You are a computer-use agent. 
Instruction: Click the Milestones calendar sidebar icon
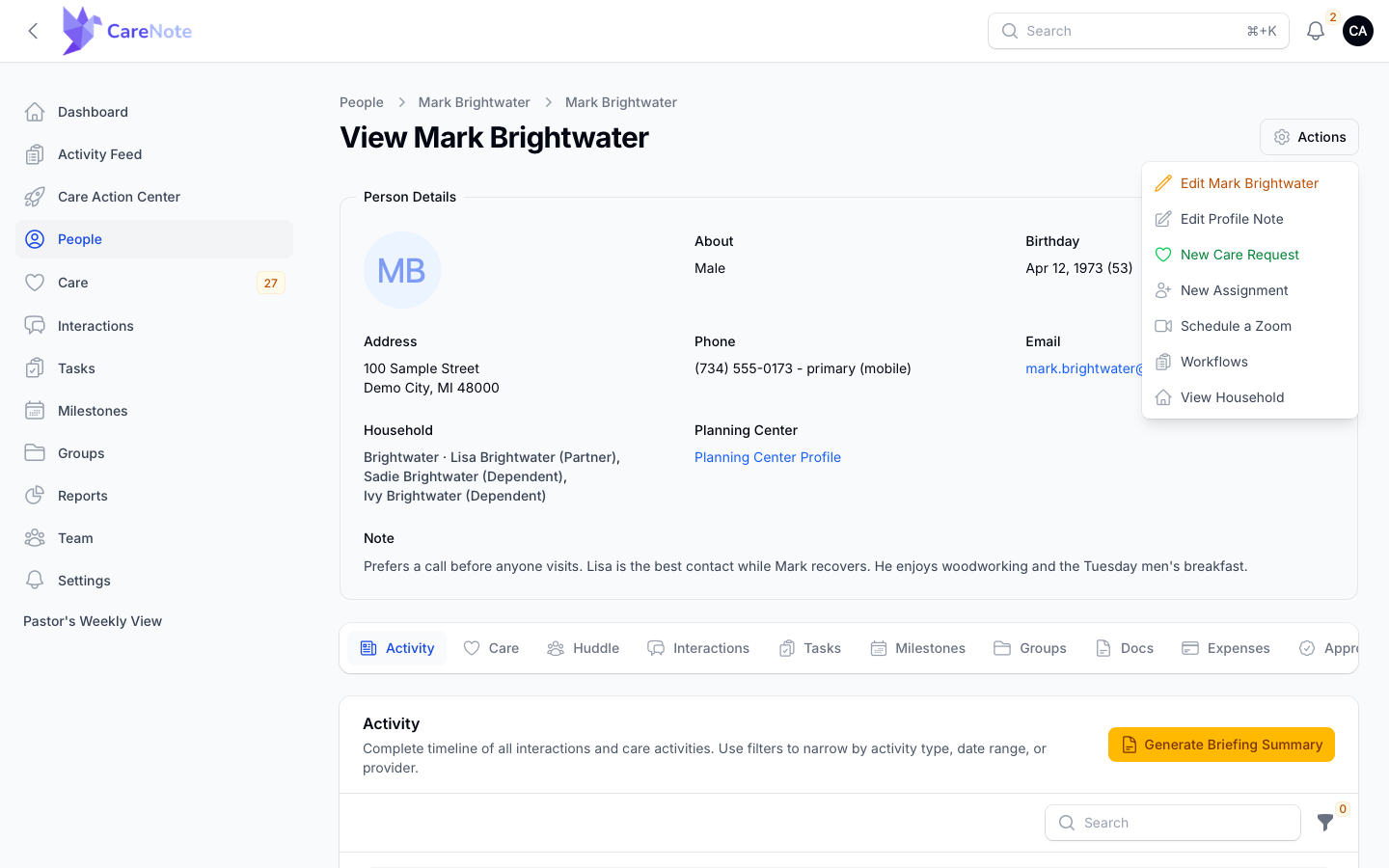tap(35, 411)
